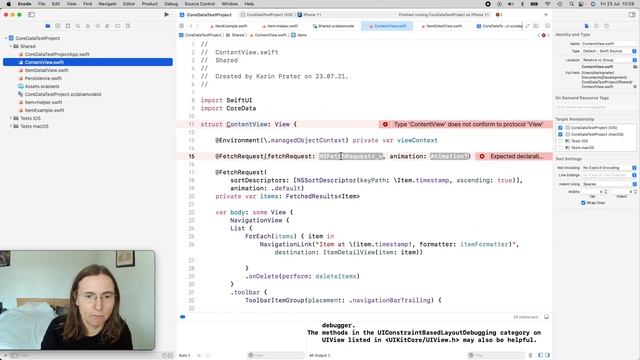This screenshot has width=640, height=360.
Task: Select Assets.xcassets in navigator
Action: click(42, 86)
